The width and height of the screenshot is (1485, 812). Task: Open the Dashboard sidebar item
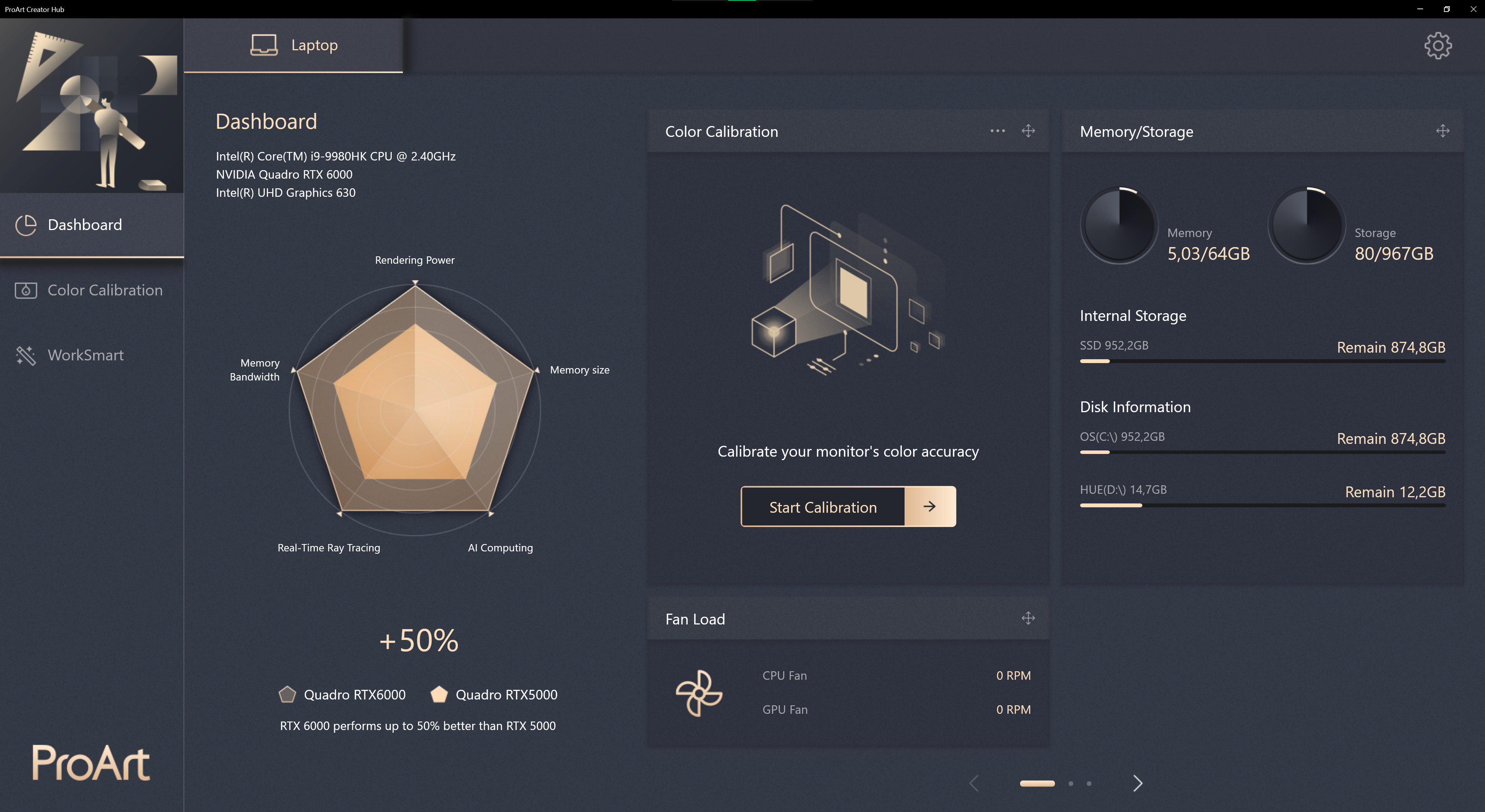85,225
